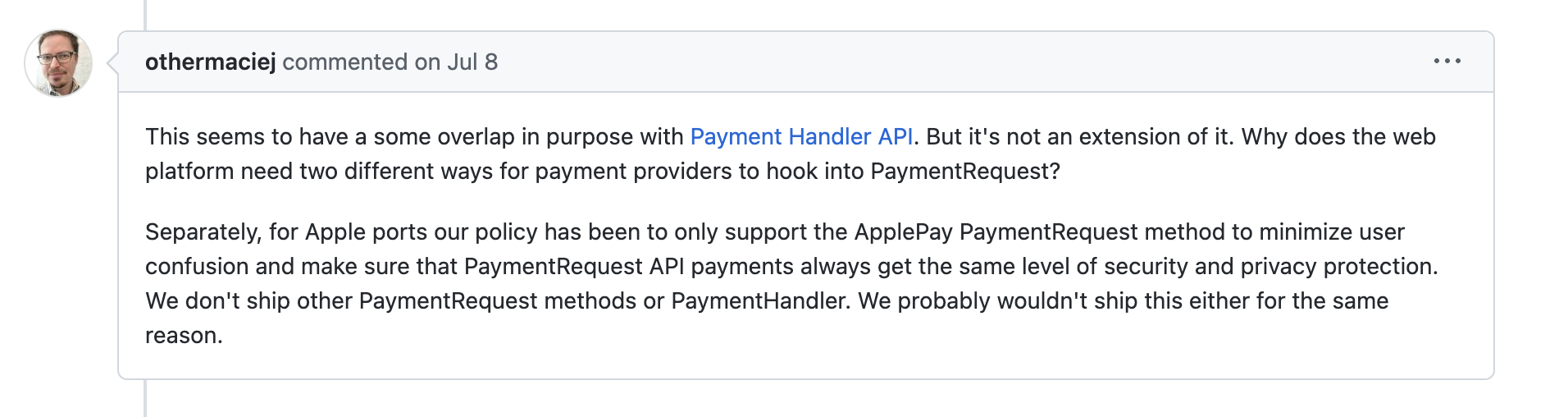Follow the Payment Handler API link
This screenshot has height=417, width=1568.
(x=801, y=137)
